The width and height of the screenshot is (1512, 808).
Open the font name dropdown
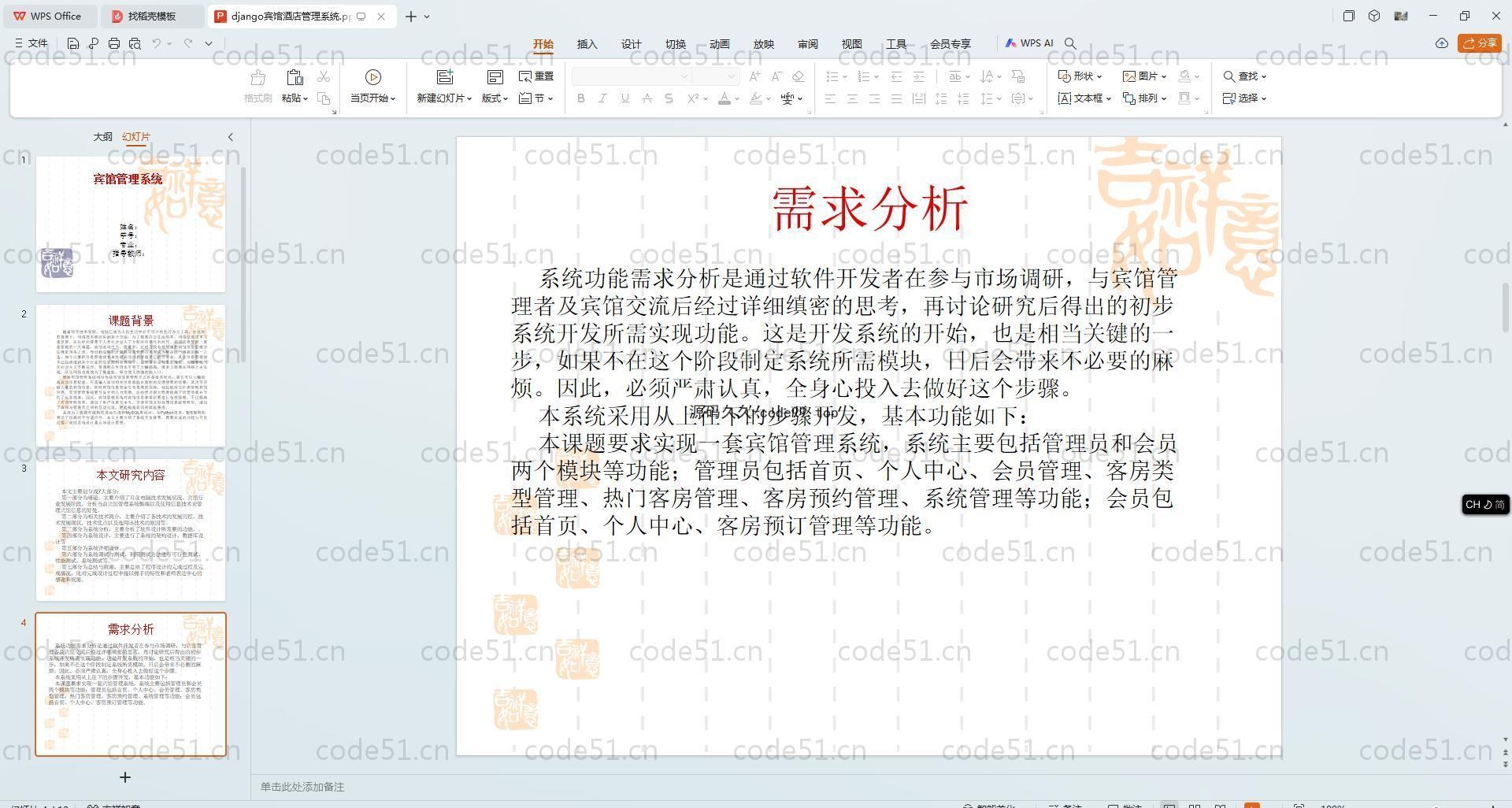[684, 76]
